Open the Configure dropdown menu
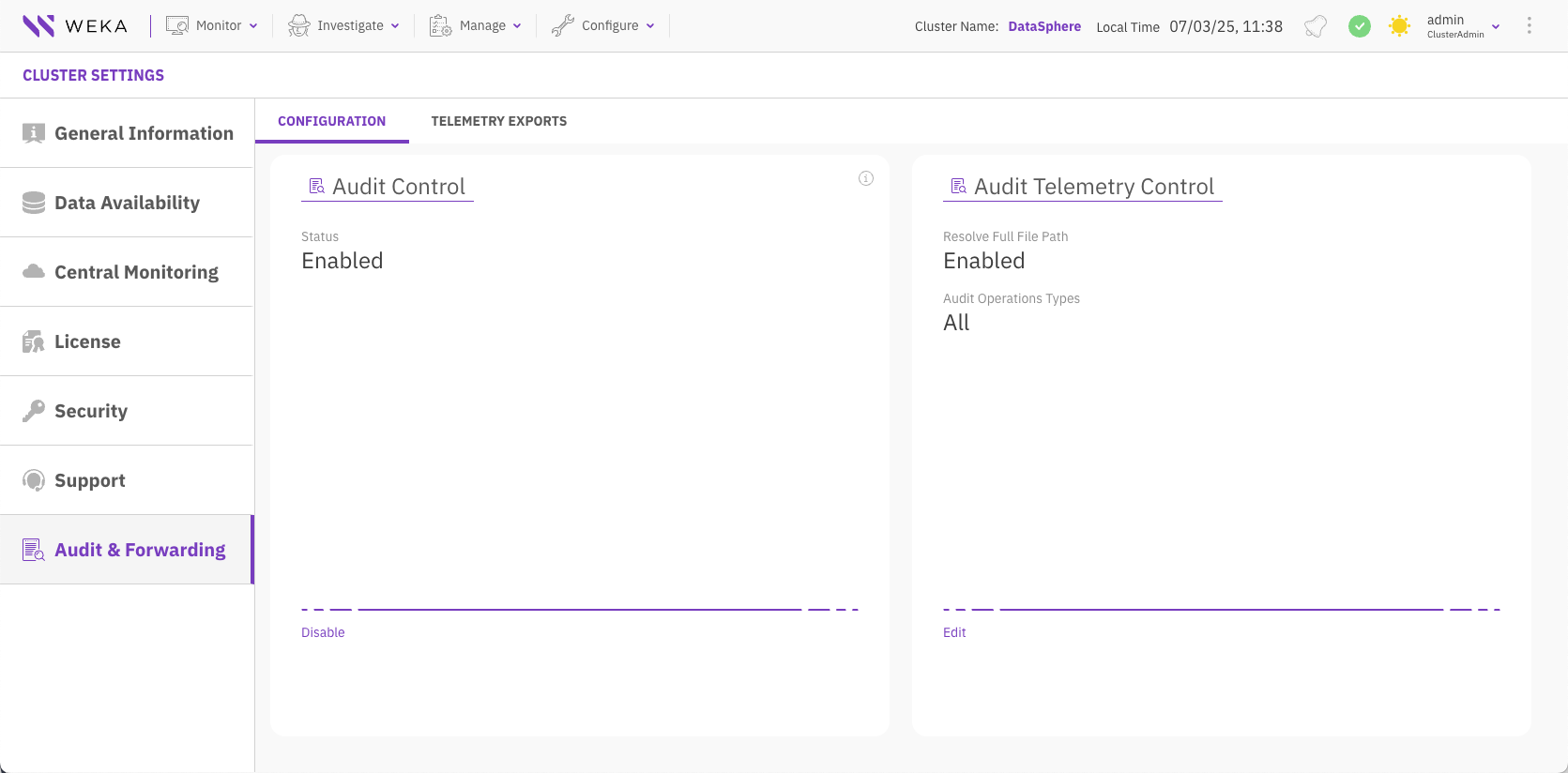Viewport: 1568px width, 773px height. (x=602, y=26)
